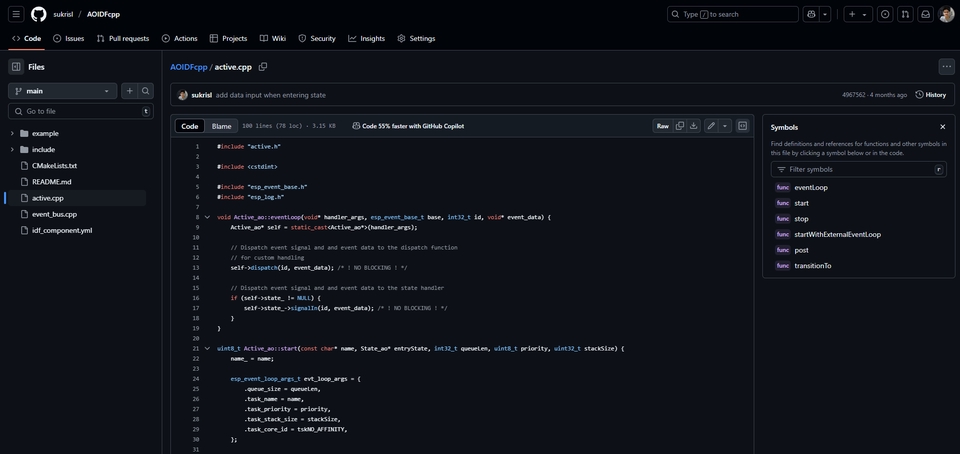
Task: Copy raw file contents icon
Action: pyautogui.click(x=680, y=126)
